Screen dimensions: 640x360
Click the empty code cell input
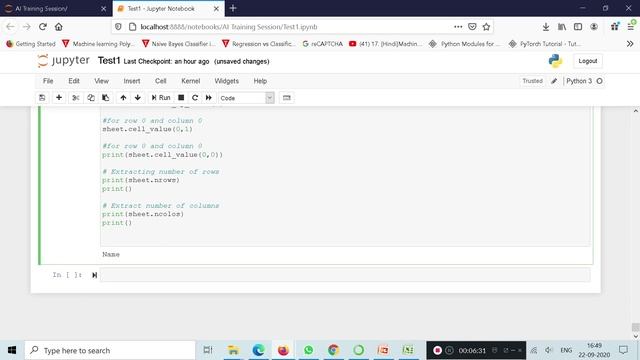[345, 275]
